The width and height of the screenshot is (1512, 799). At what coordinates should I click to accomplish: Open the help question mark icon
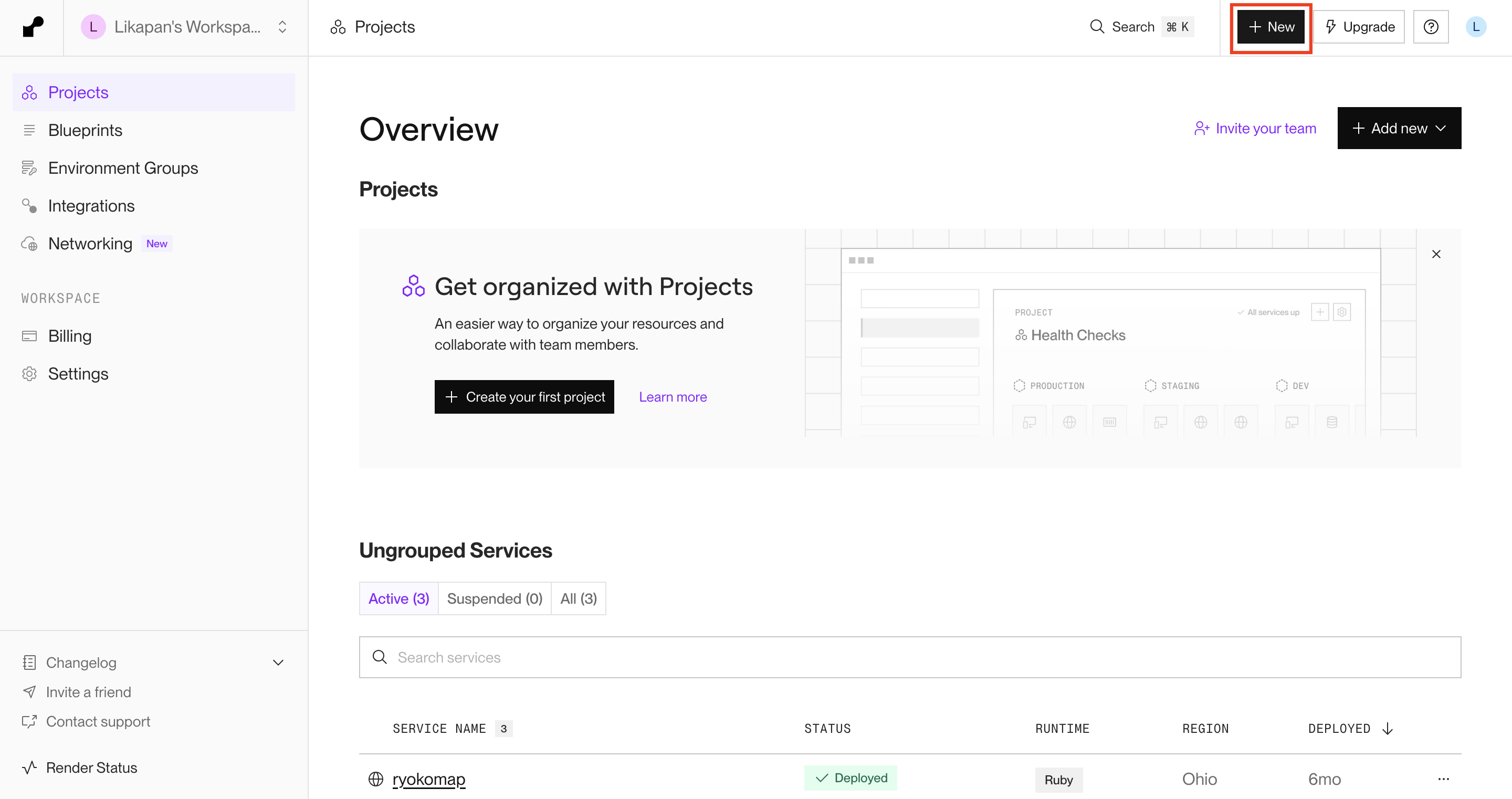click(x=1431, y=27)
